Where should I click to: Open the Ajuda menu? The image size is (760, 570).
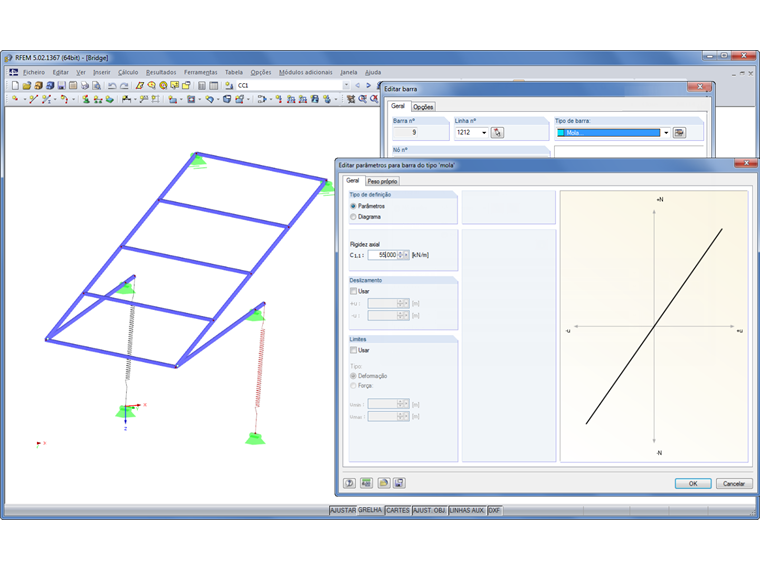(373, 72)
